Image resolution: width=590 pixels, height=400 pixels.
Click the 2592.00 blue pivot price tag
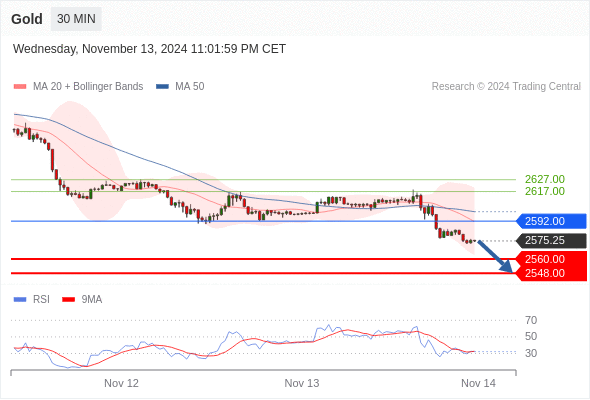[x=551, y=221]
